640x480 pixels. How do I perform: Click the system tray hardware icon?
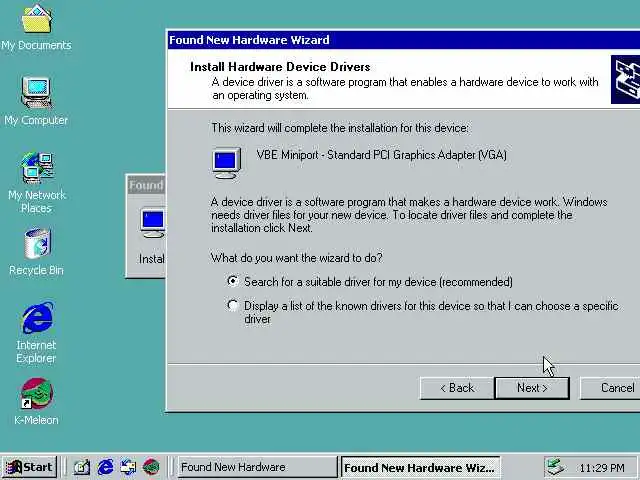pos(556,467)
